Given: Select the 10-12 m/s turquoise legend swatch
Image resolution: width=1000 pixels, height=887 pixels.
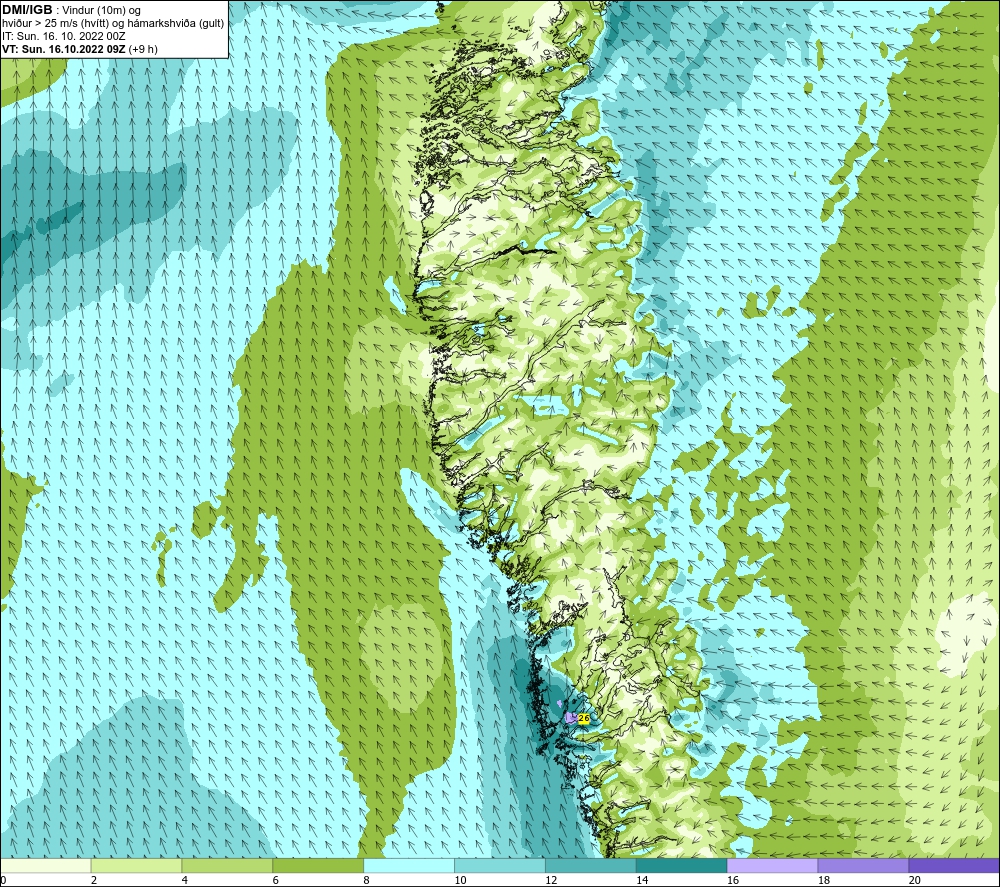Looking at the screenshot, I should tap(500, 866).
